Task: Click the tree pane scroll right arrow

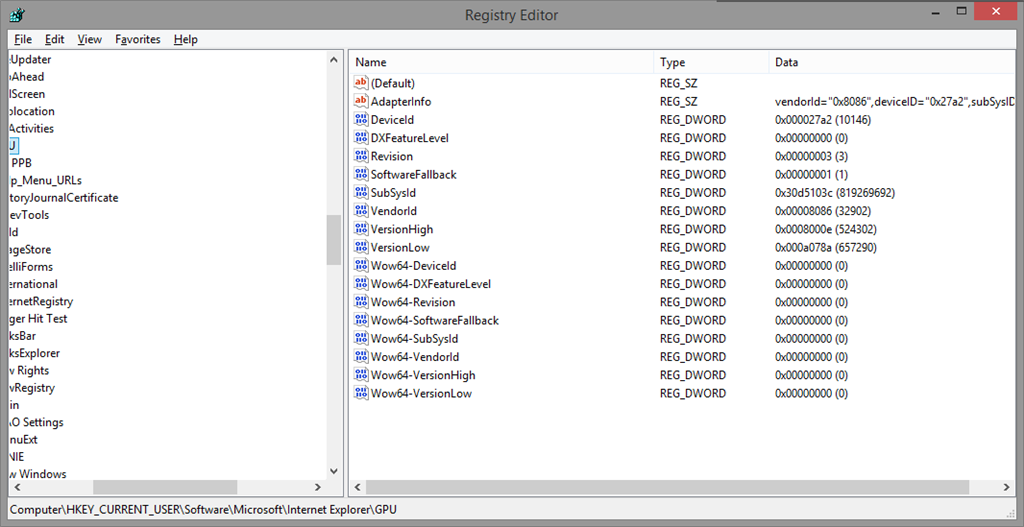Action: [318, 487]
